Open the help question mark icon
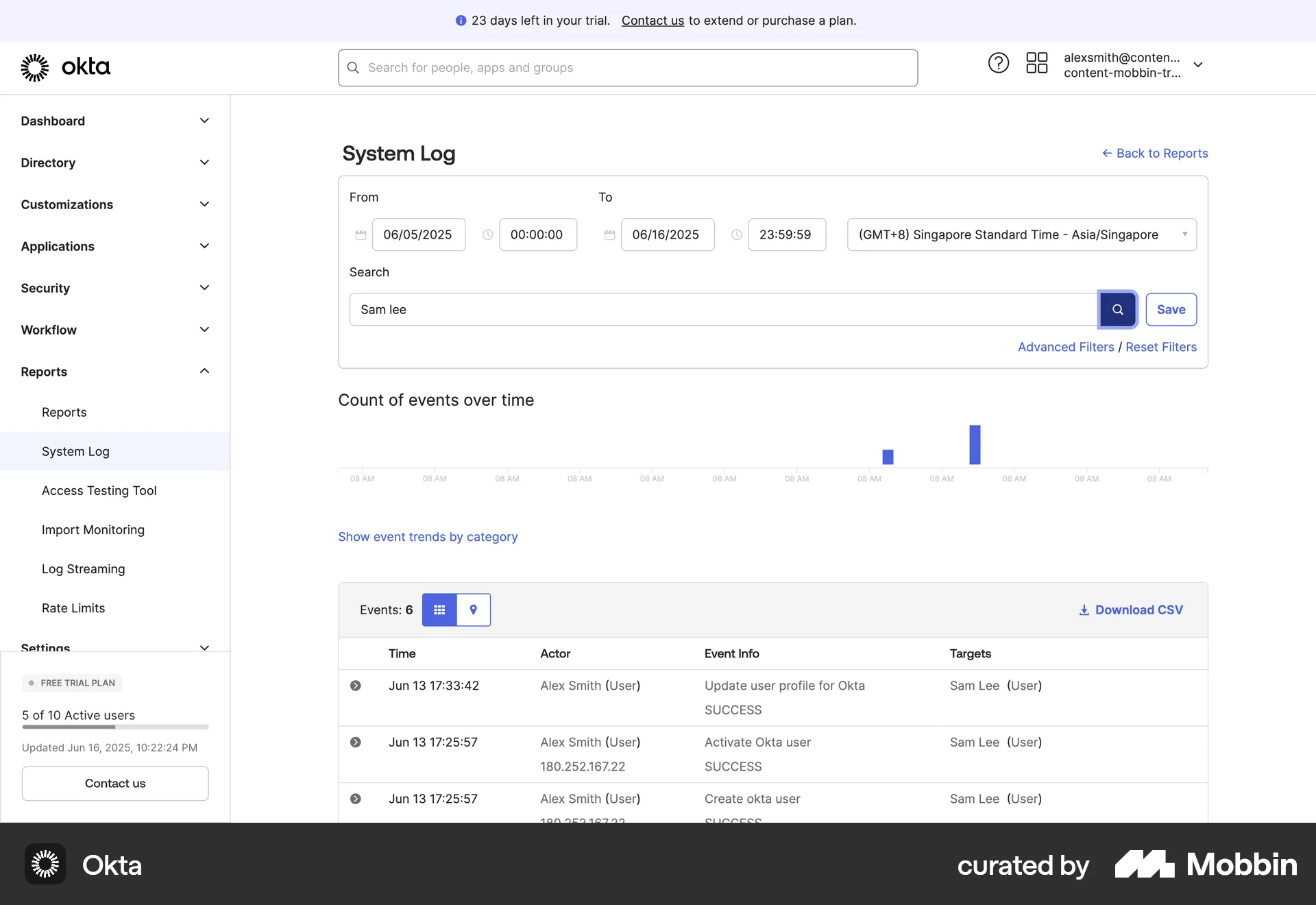Screen dimensions: 1316x905 [x=998, y=62]
